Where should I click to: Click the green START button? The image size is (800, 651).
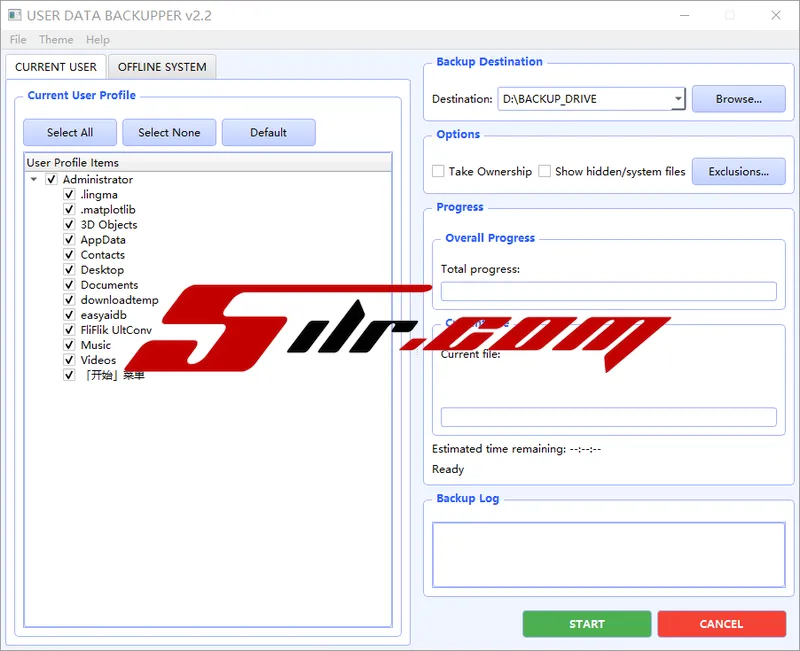[587, 624]
